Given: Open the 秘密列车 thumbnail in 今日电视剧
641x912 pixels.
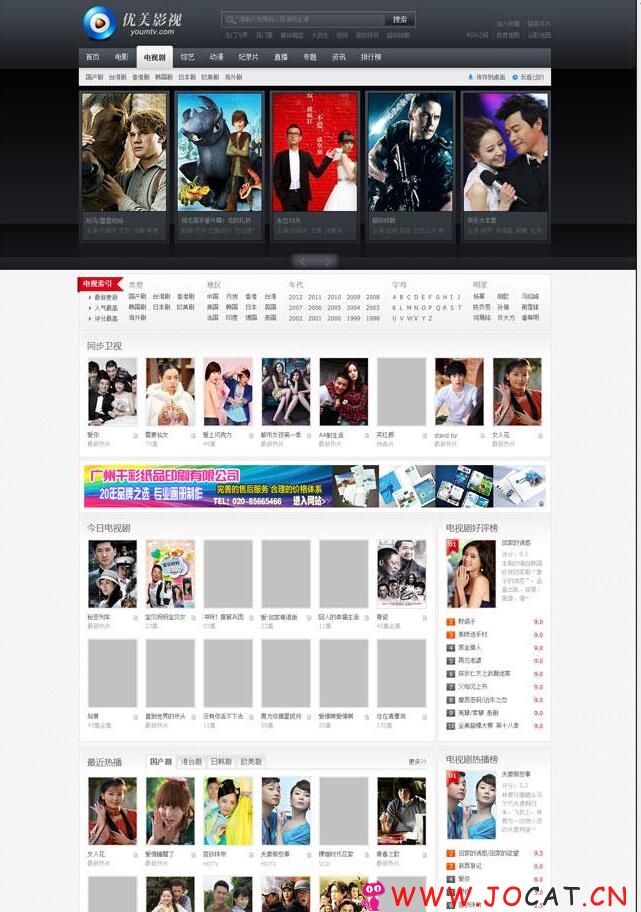Looking at the screenshot, I should point(112,574).
